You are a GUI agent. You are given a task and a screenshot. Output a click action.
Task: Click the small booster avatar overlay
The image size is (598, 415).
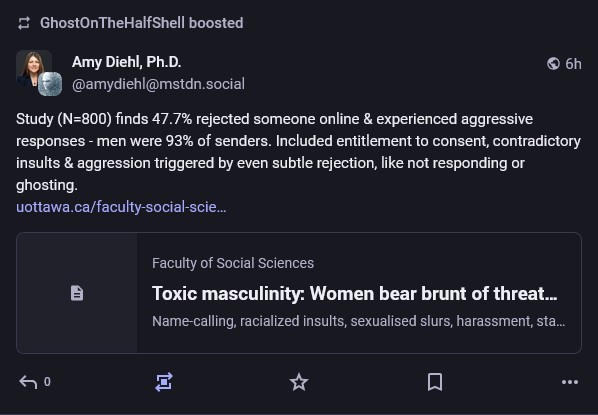pos(50,84)
